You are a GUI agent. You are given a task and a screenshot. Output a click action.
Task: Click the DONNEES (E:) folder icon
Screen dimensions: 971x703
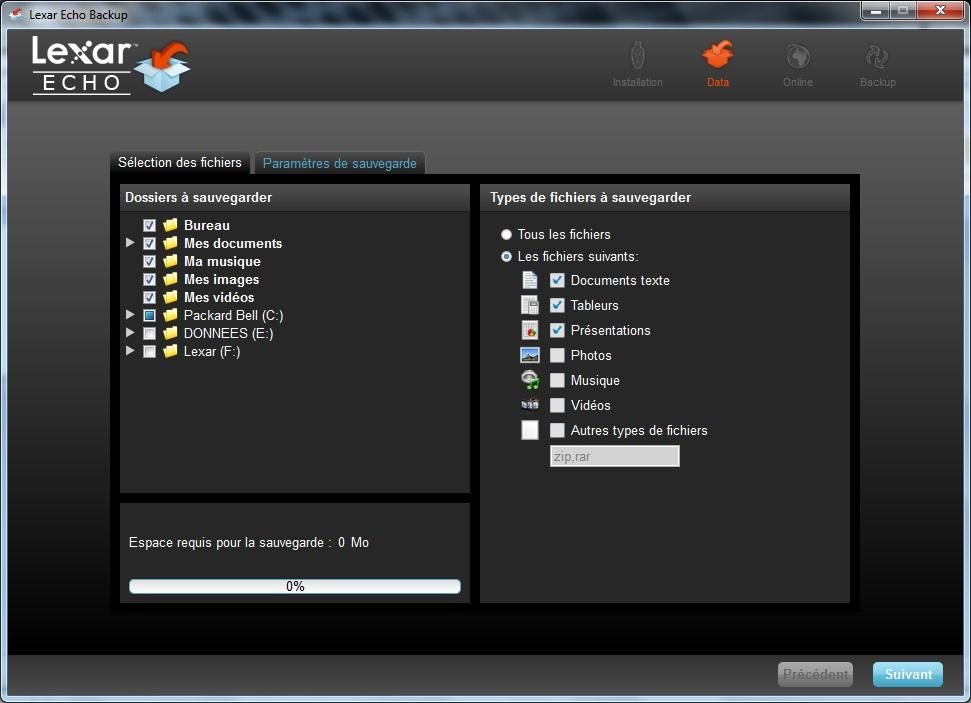(x=170, y=333)
